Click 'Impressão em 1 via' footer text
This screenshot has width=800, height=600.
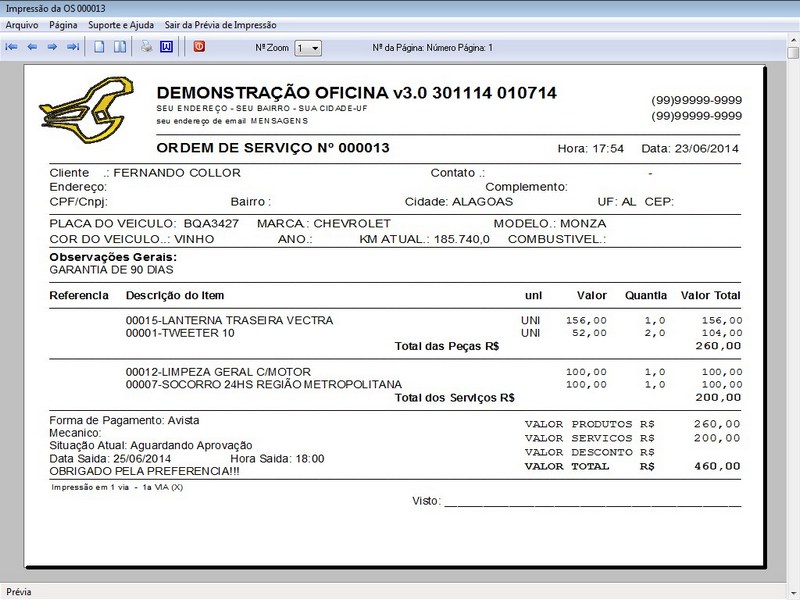tap(90, 487)
